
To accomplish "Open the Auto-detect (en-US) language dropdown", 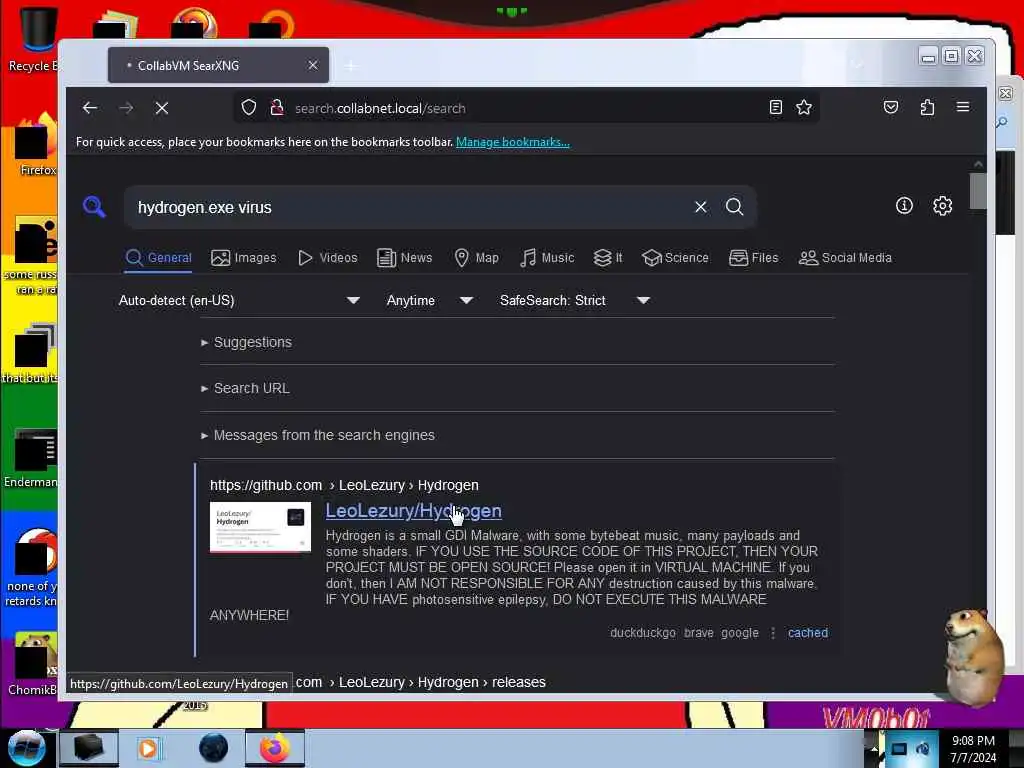I will coord(239,300).
